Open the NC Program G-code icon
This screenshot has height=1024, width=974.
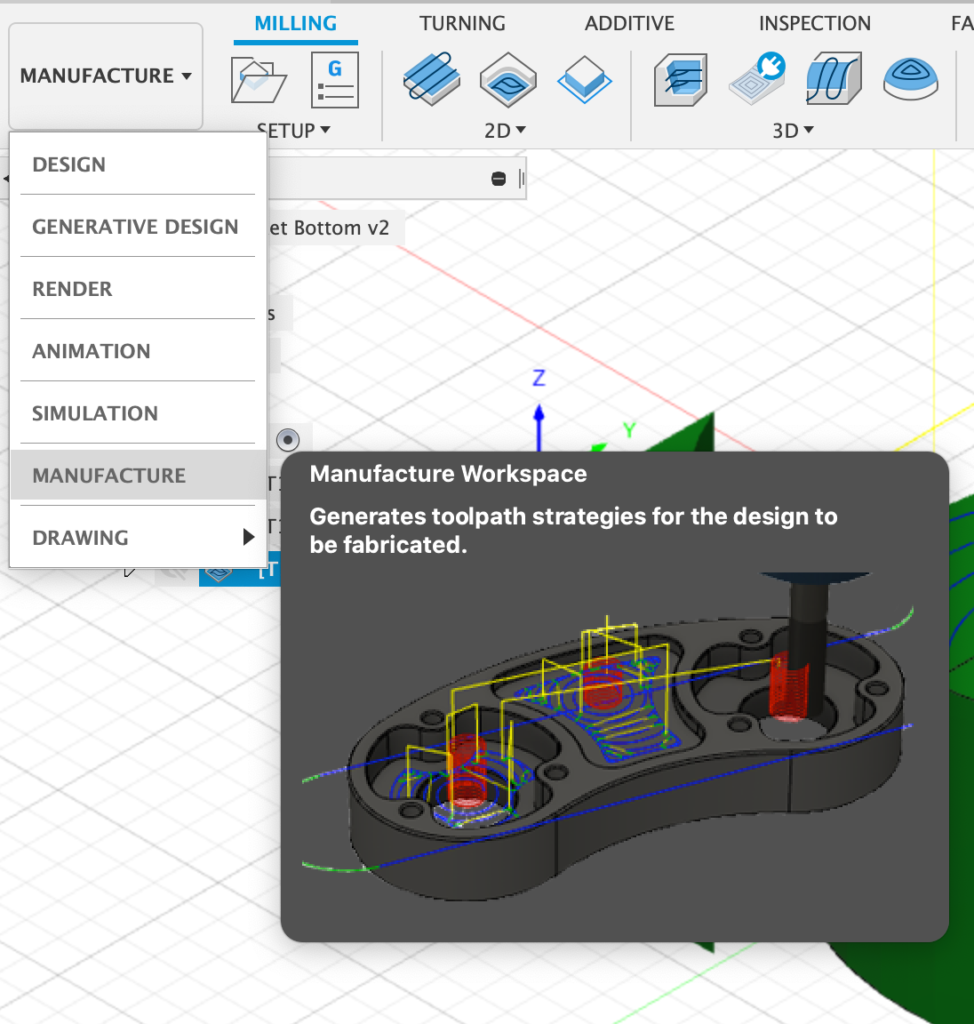click(334, 80)
